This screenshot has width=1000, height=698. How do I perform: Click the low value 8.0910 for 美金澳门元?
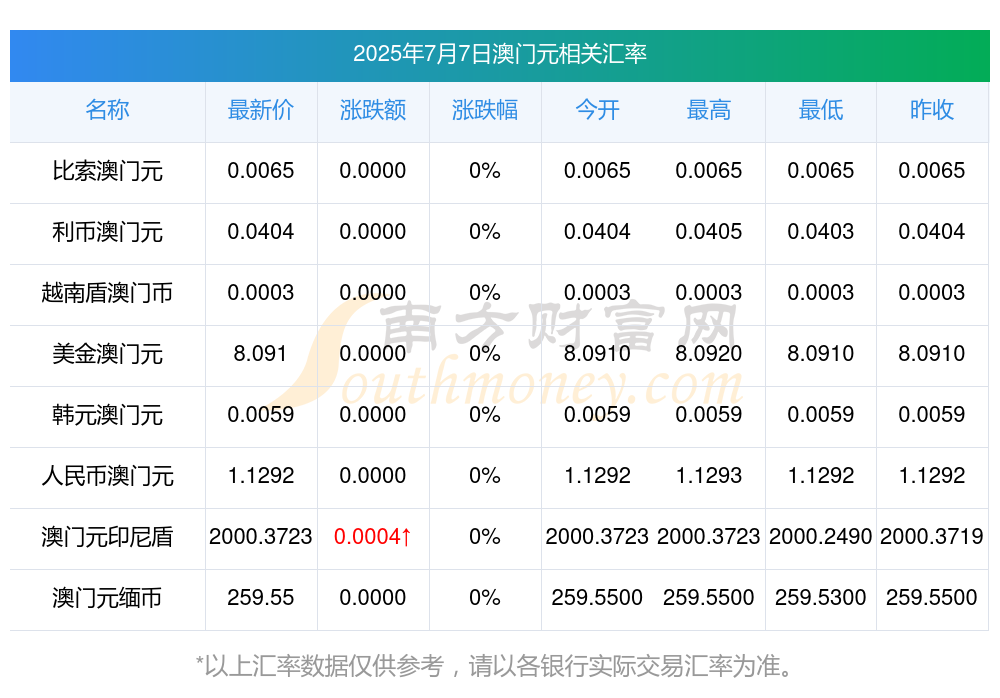coord(821,353)
